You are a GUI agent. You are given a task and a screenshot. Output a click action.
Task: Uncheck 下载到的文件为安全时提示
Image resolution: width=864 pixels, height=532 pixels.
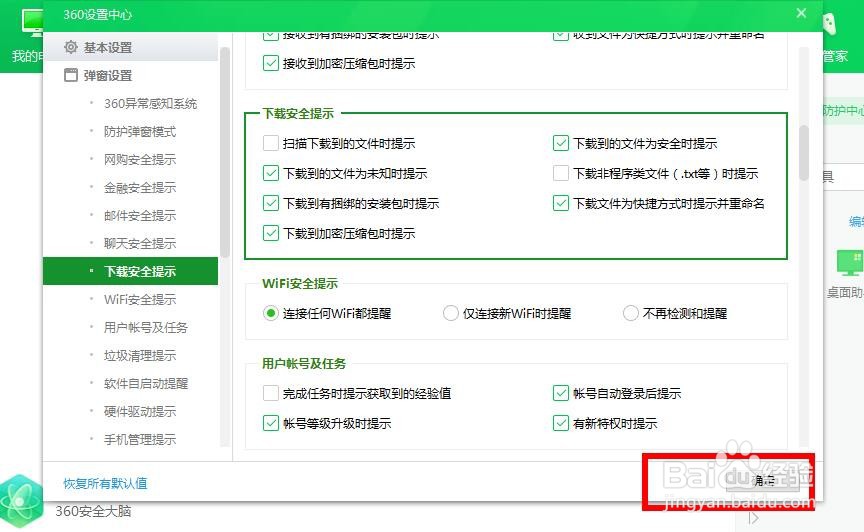pyautogui.click(x=560, y=143)
